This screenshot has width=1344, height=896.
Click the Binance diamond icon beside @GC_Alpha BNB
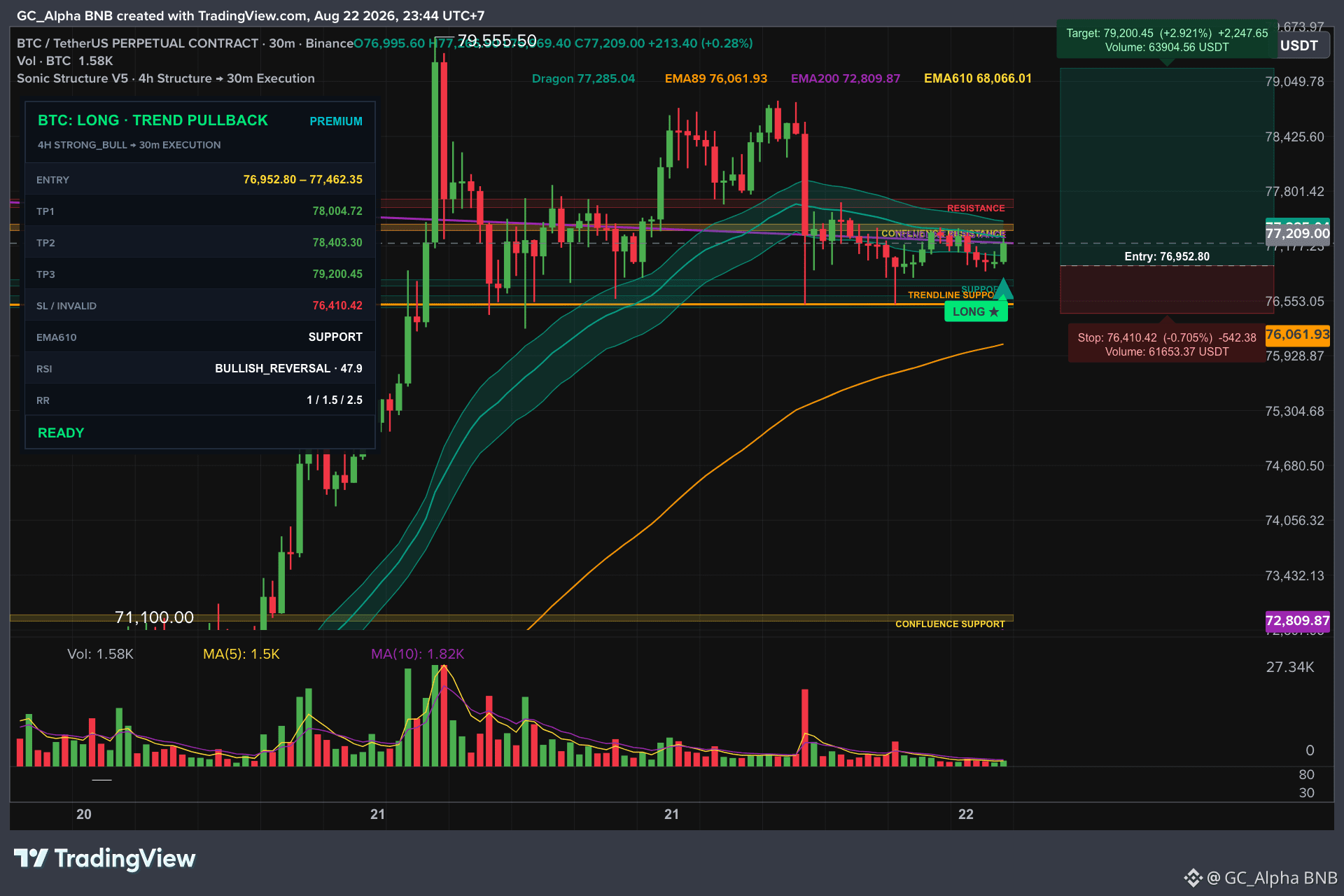(1193, 878)
